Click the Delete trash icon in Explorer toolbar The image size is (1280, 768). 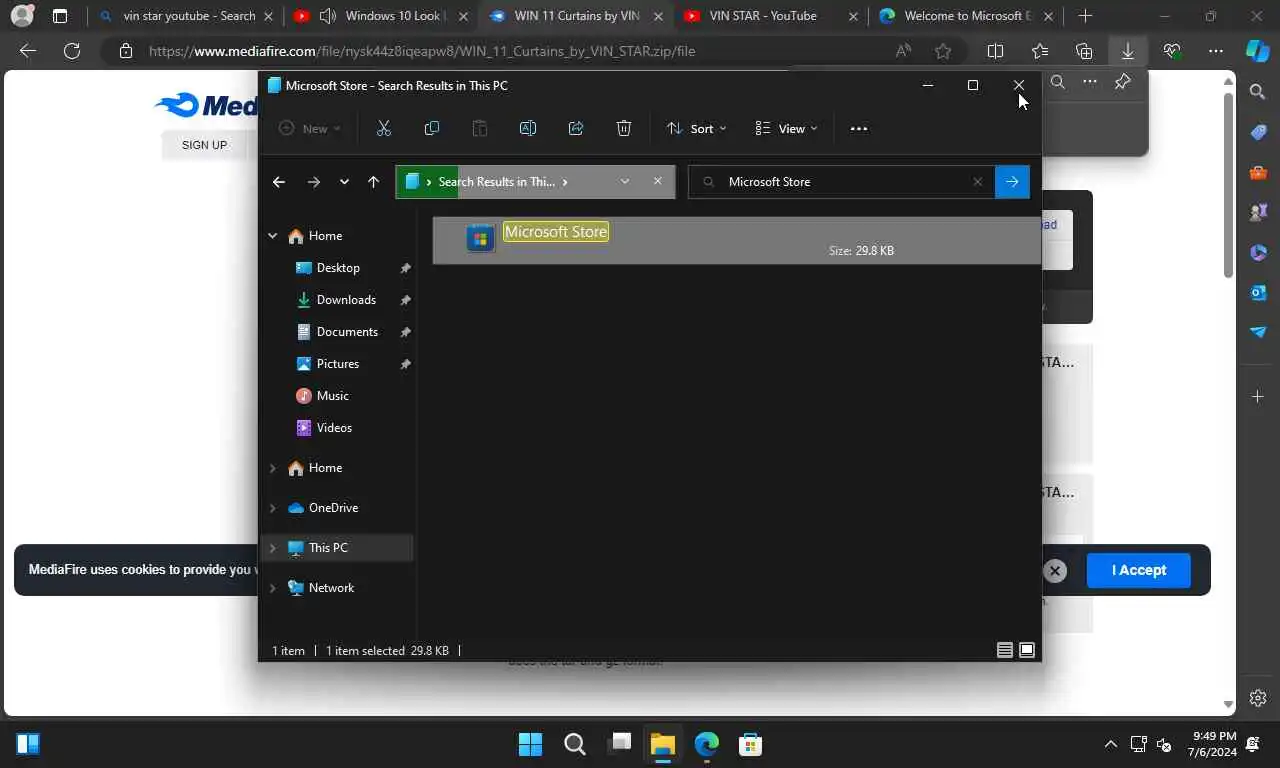click(623, 128)
